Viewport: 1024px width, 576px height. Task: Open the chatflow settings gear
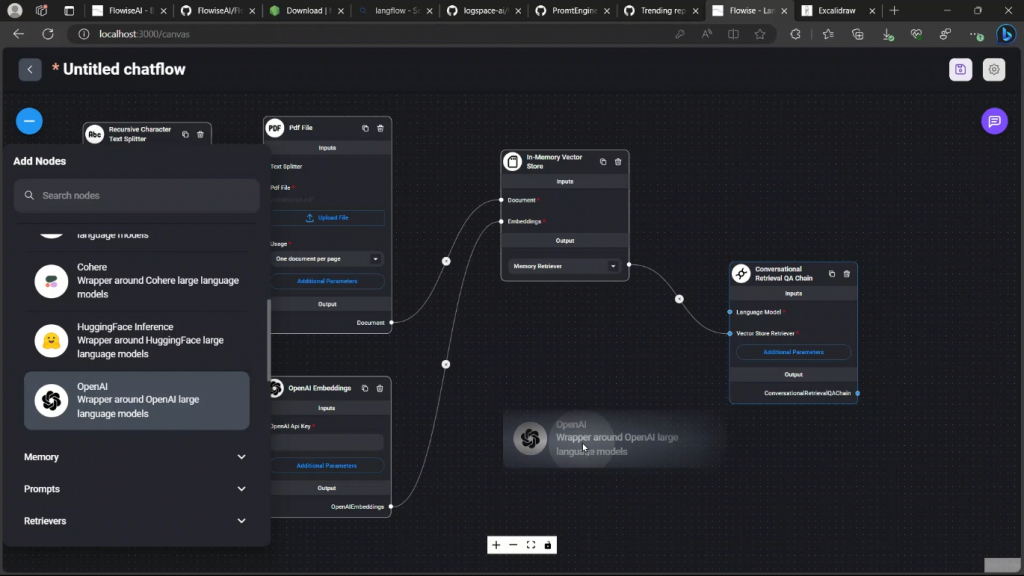pyautogui.click(x=994, y=69)
